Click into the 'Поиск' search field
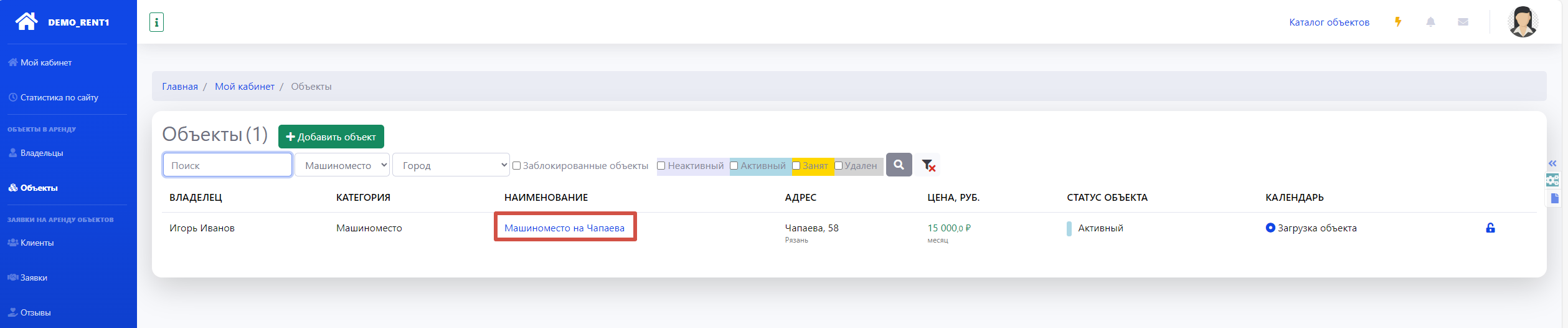This screenshot has height=328, width=1568. (227, 165)
